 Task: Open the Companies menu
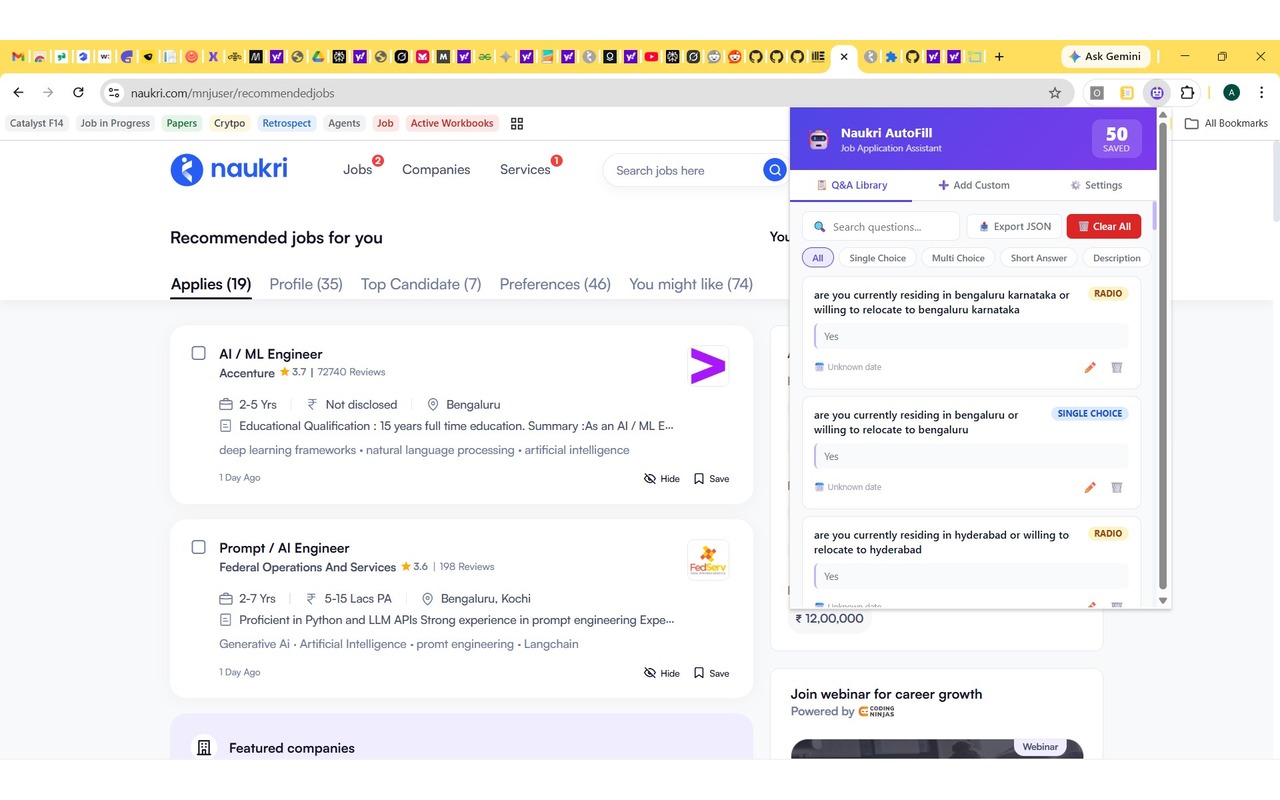[436, 170]
